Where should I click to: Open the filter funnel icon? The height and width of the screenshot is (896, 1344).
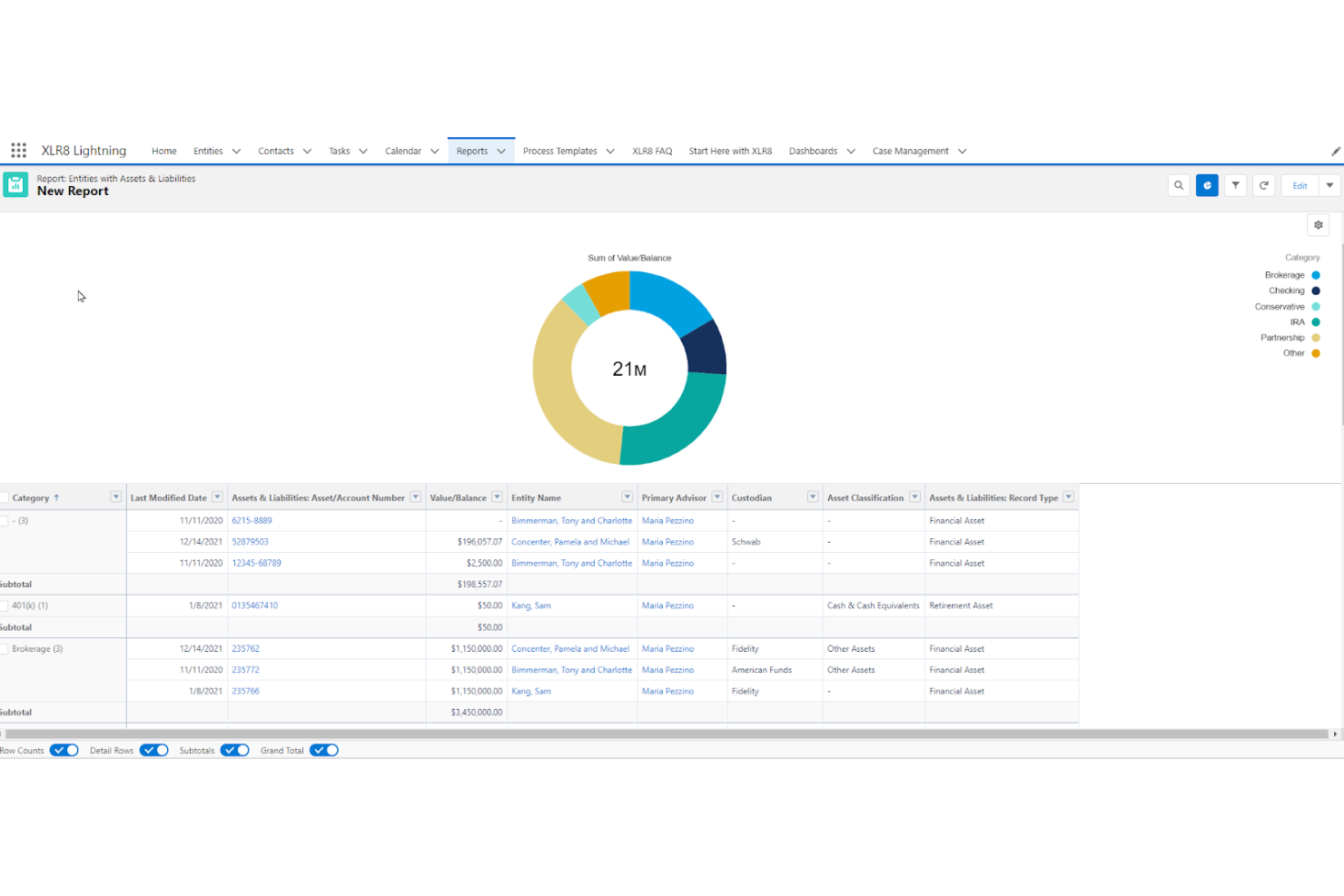tap(1235, 185)
